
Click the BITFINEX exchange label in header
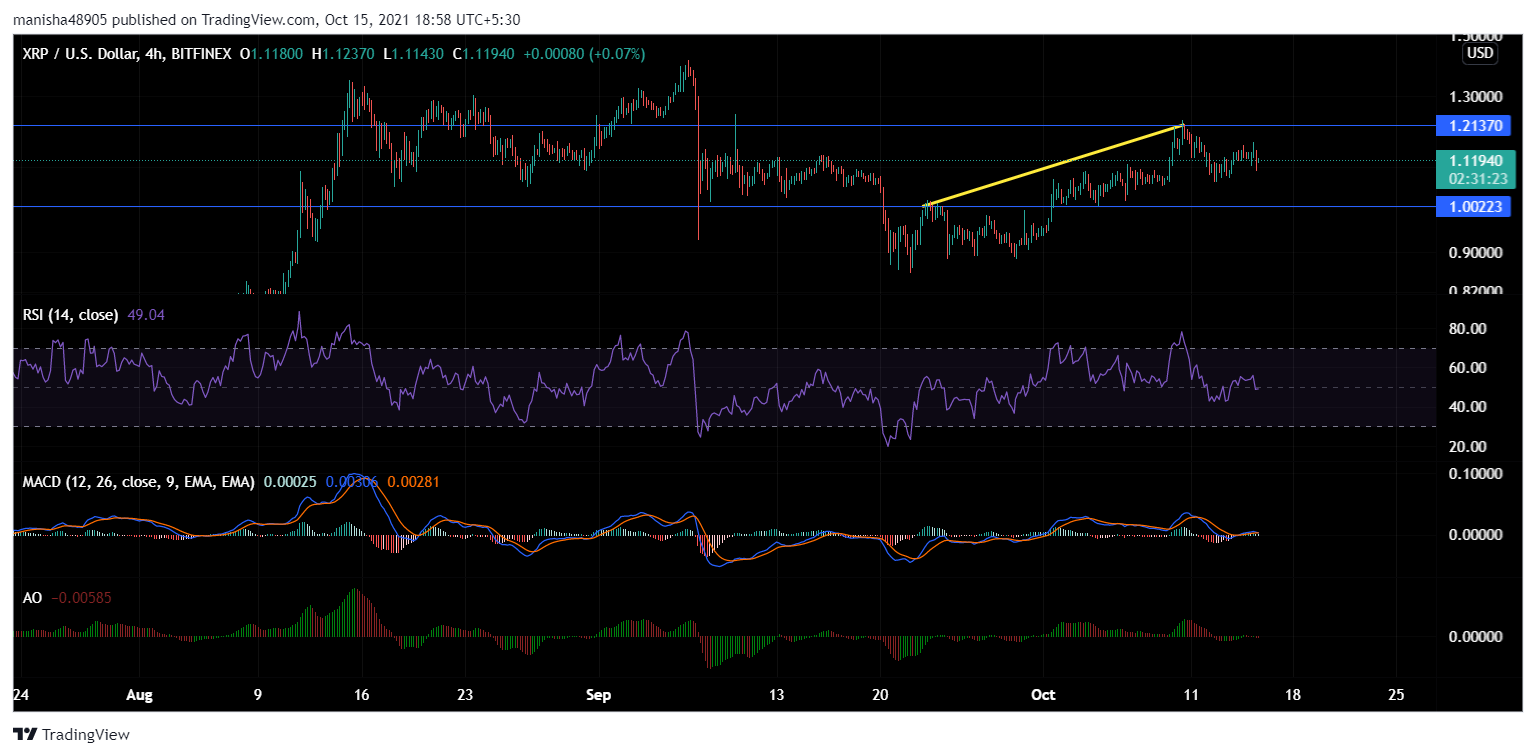202,53
